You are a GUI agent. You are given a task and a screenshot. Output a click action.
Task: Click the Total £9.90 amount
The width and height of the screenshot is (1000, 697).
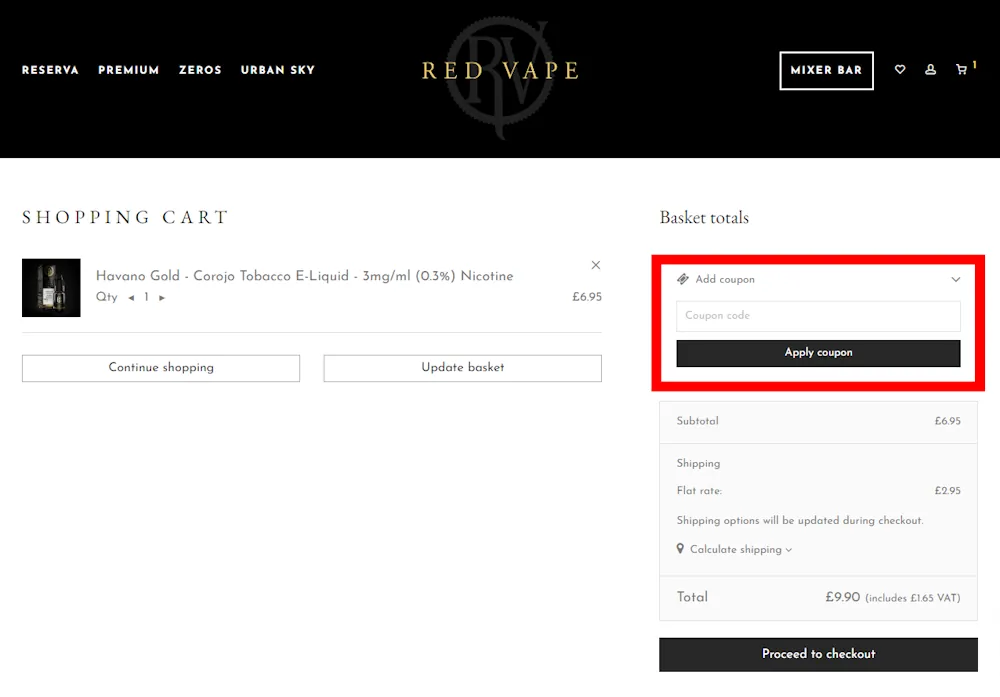click(x=842, y=597)
